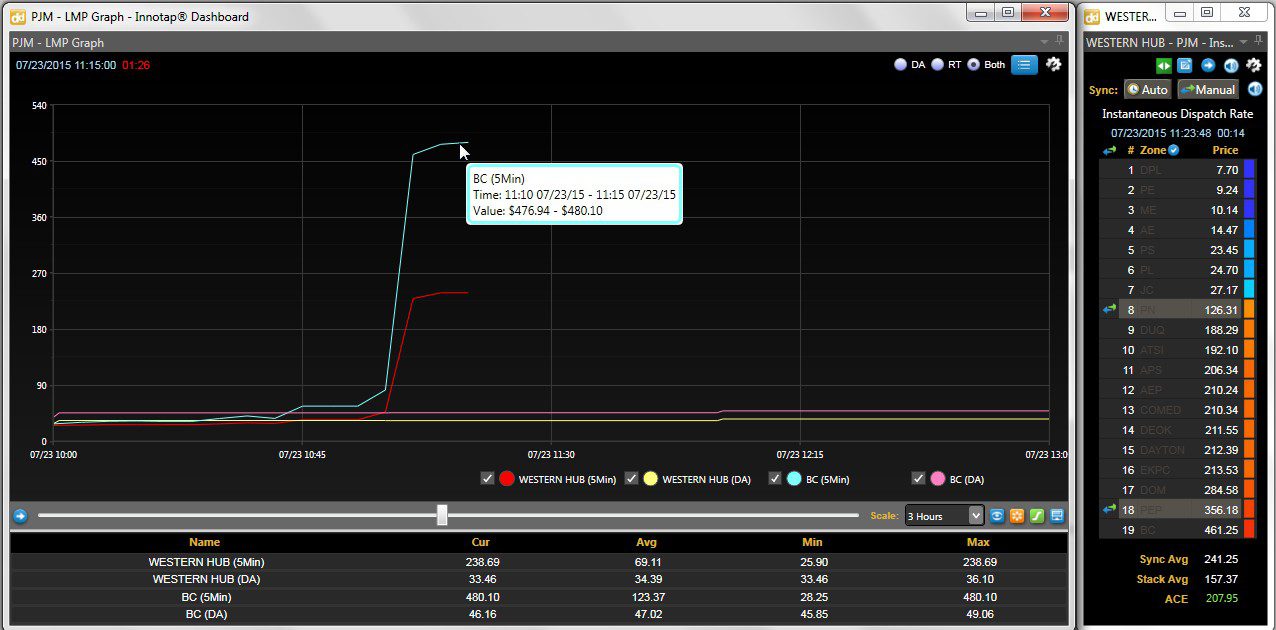Click the orange icon beside the Scale dropdown
Viewport: 1276px width, 630px height.
click(x=1017, y=516)
